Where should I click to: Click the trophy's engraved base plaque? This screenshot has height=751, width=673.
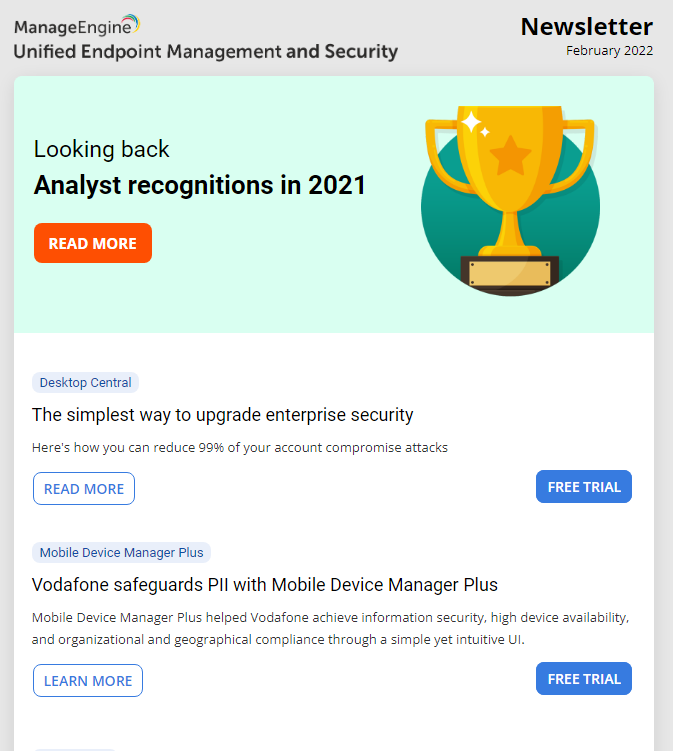pos(510,274)
